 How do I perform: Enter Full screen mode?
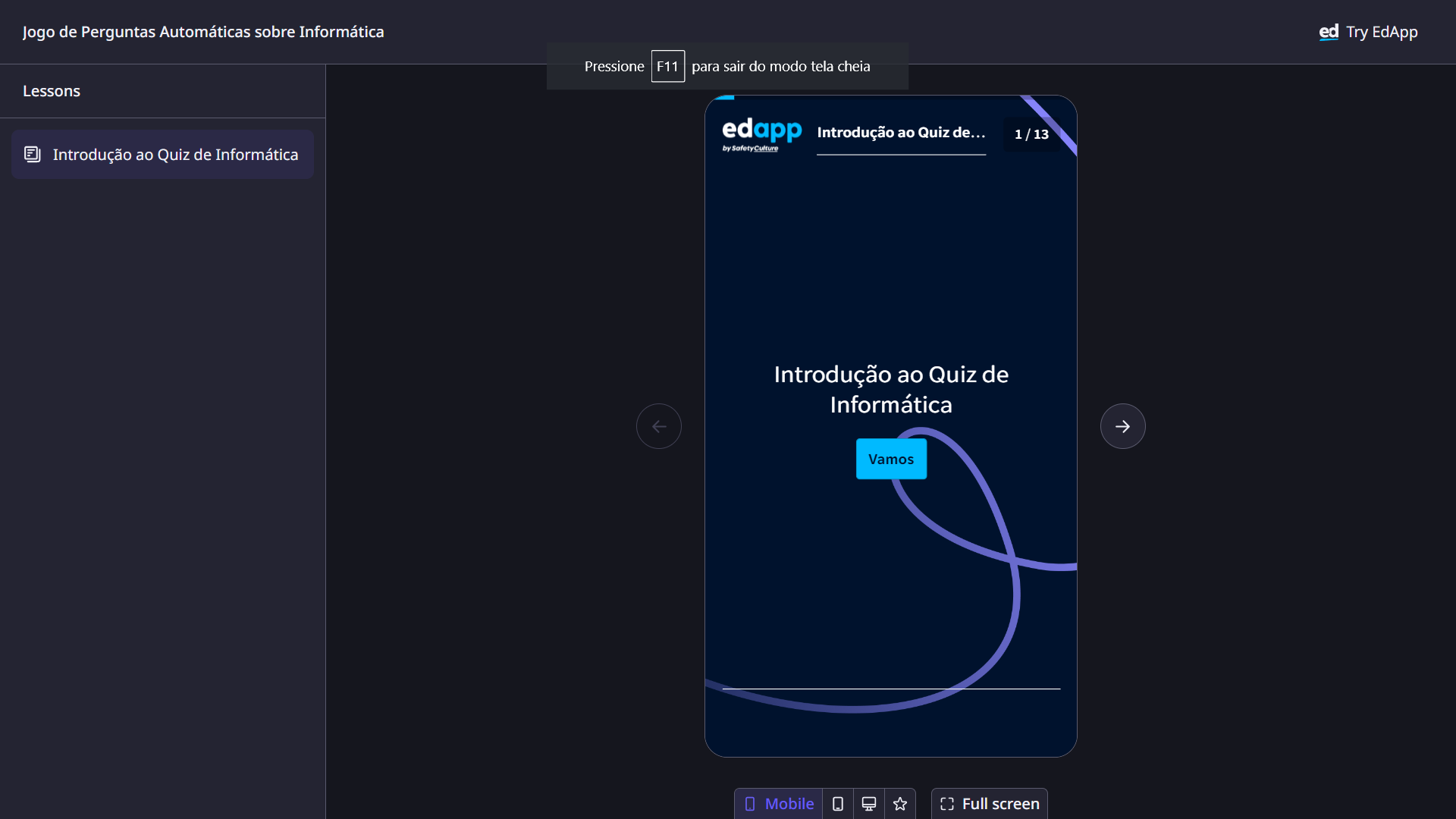990,804
